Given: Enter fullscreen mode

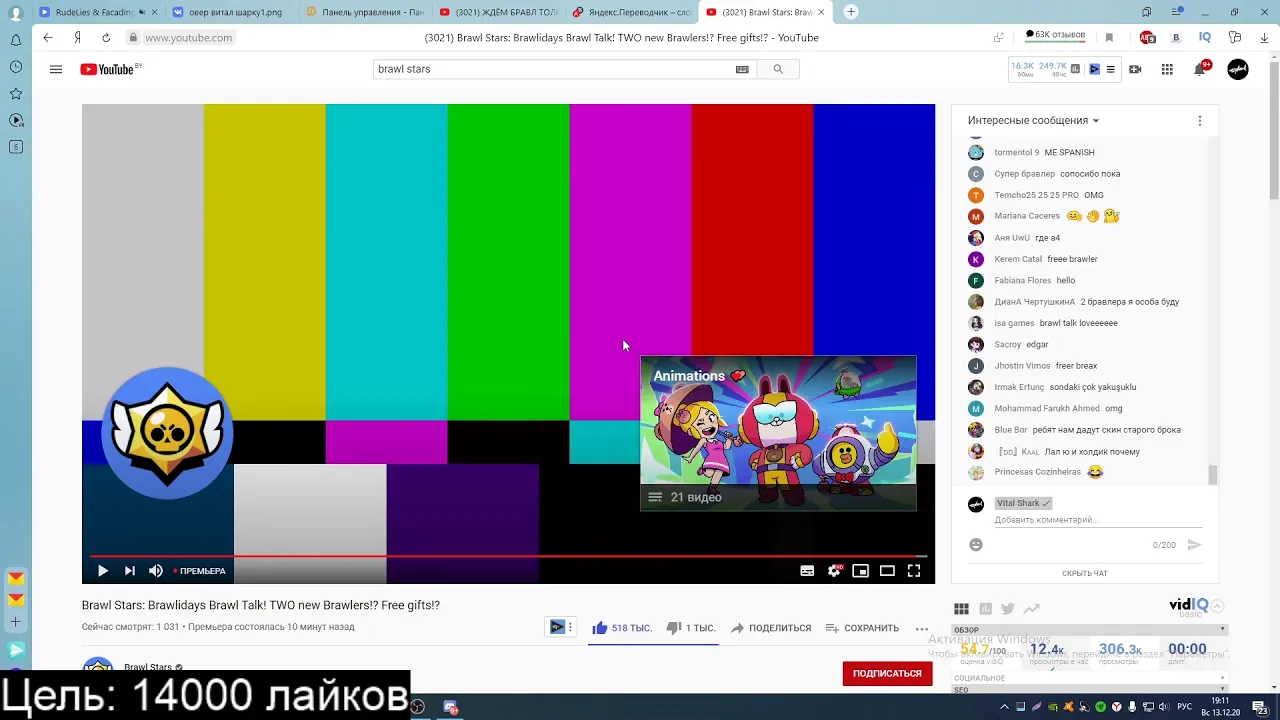Looking at the screenshot, I should pos(914,571).
